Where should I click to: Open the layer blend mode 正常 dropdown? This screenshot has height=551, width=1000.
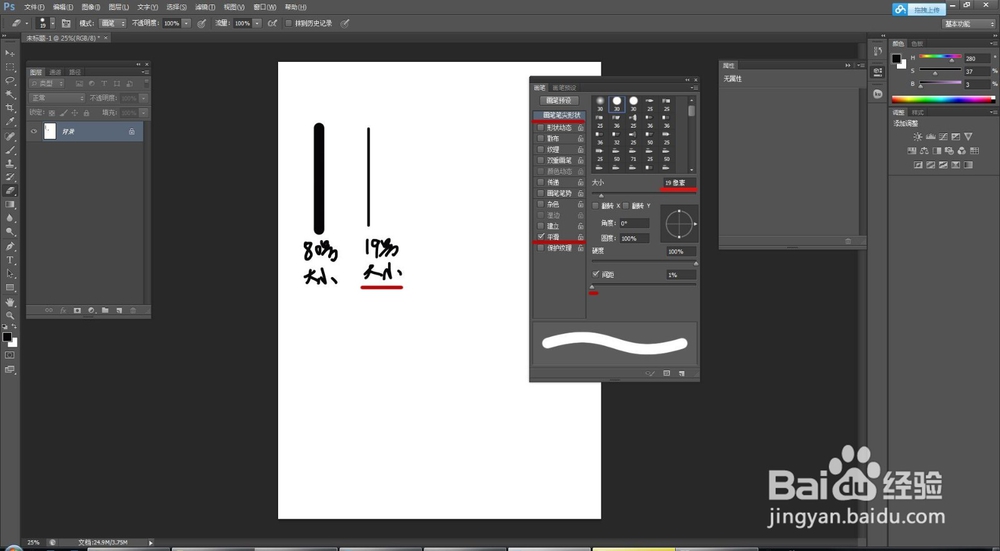click(x=57, y=98)
